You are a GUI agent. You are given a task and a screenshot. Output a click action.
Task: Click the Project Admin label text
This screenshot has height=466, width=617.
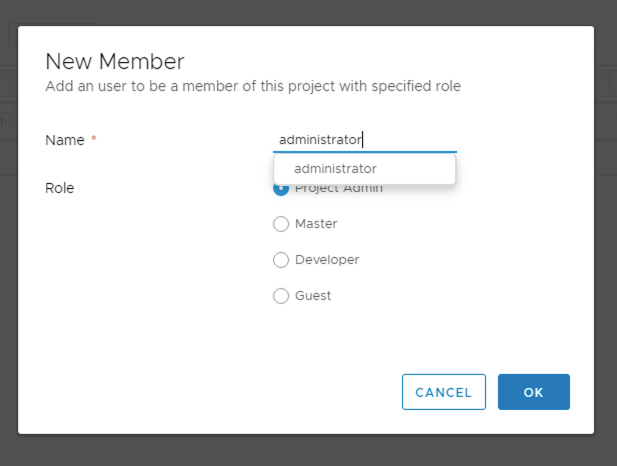(x=340, y=190)
